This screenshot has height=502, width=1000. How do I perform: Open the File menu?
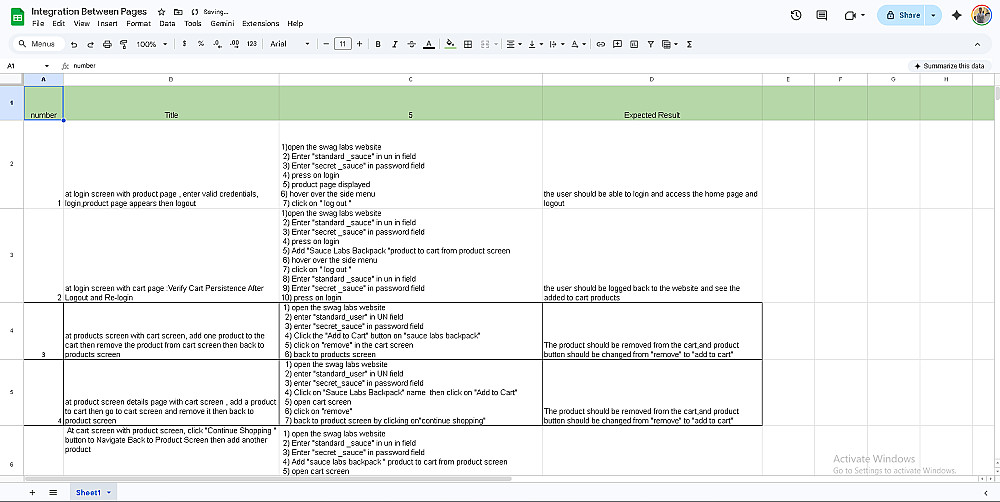[38, 24]
